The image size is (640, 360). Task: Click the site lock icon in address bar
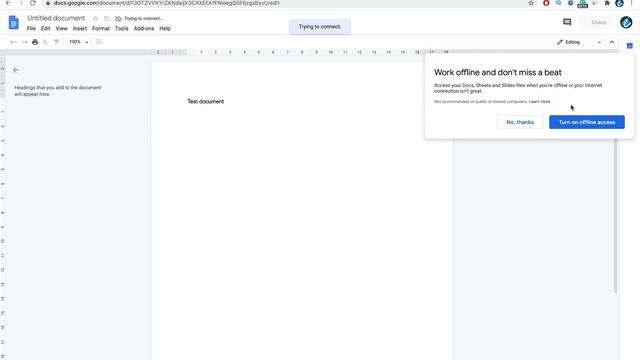(x=48, y=3)
